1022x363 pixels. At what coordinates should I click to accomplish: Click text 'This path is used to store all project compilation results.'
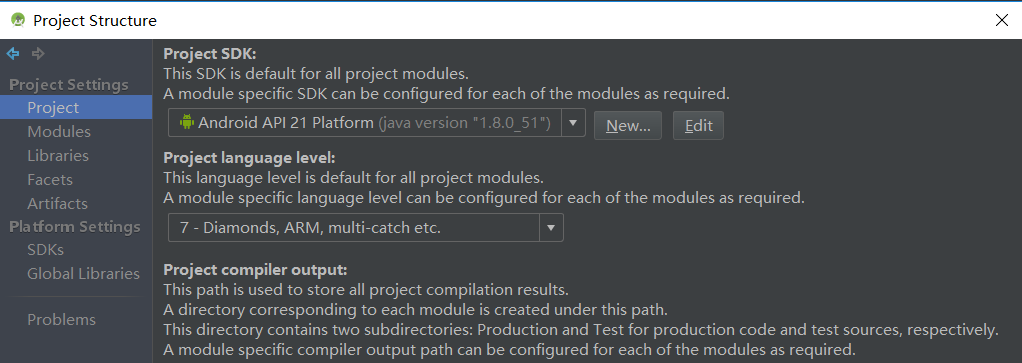click(367, 289)
